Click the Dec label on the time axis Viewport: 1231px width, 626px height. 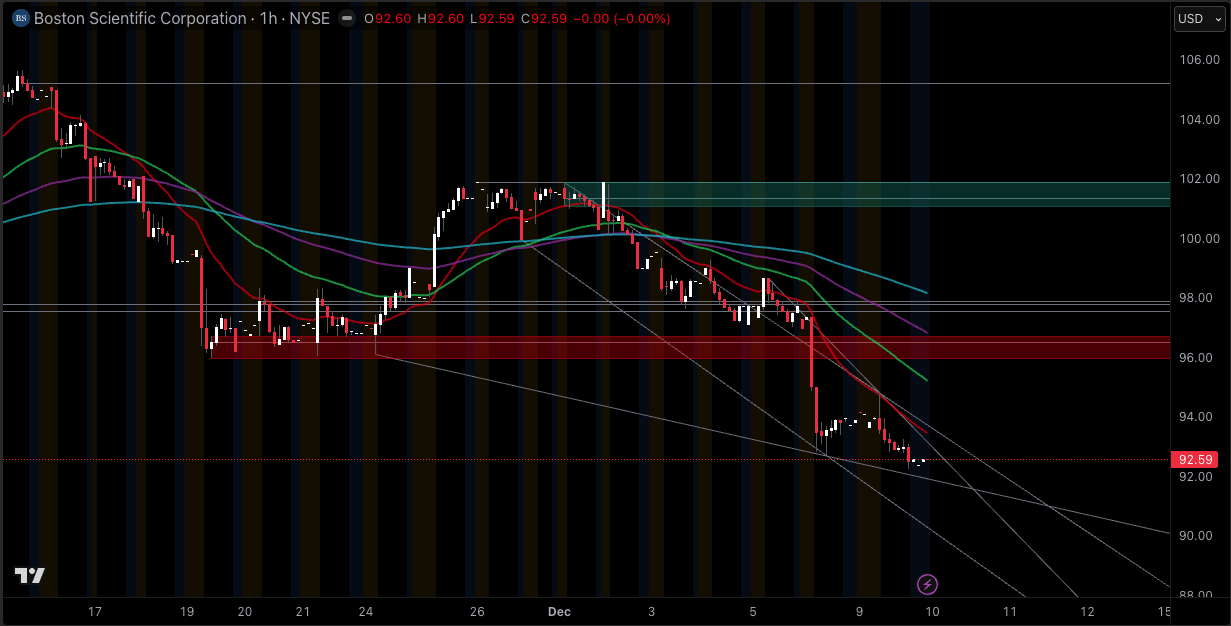(x=559, y=612)
